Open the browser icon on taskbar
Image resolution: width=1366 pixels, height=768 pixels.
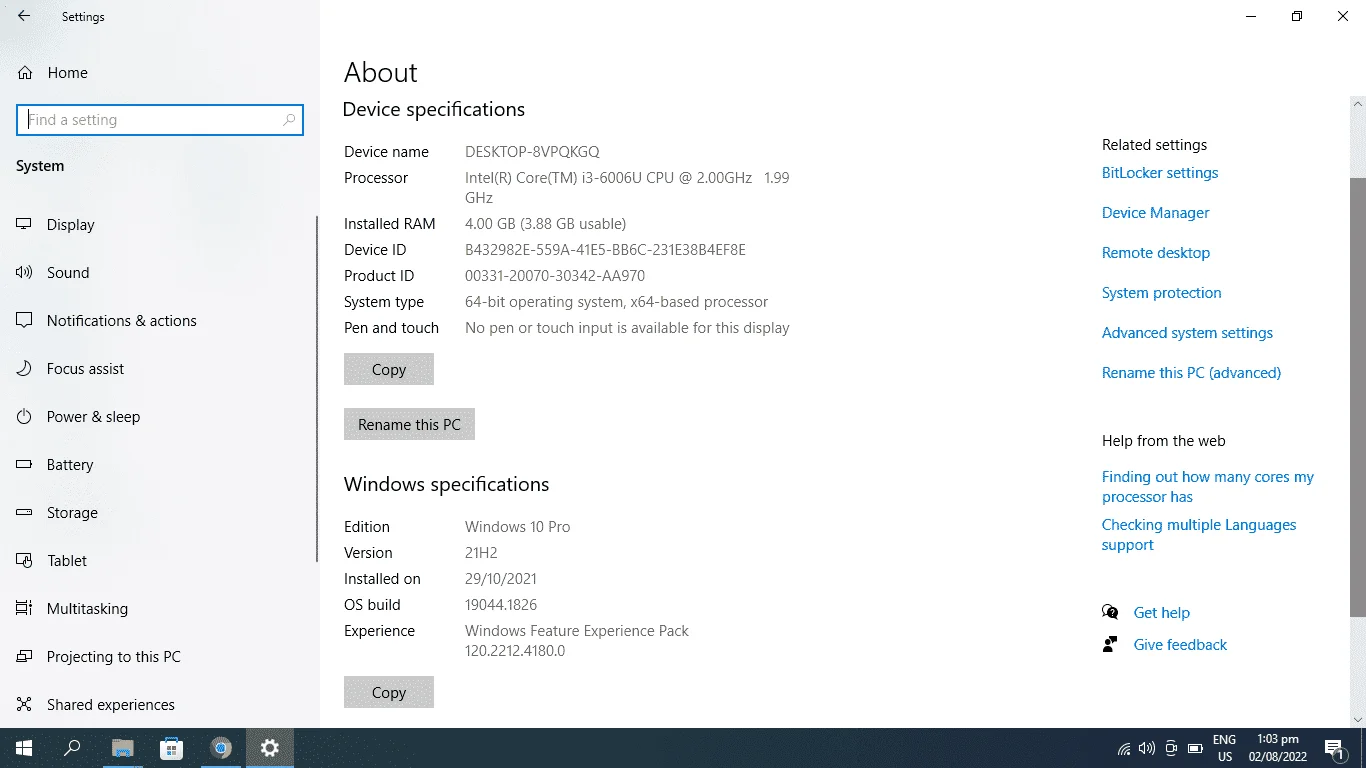point(221,748)
